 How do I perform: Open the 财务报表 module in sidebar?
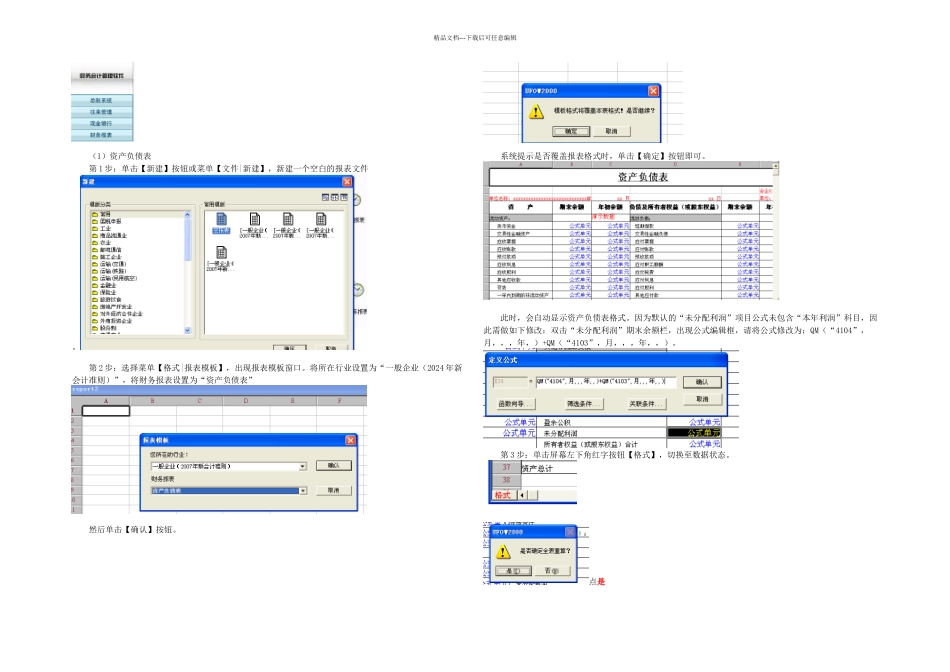tap(102, 135)
